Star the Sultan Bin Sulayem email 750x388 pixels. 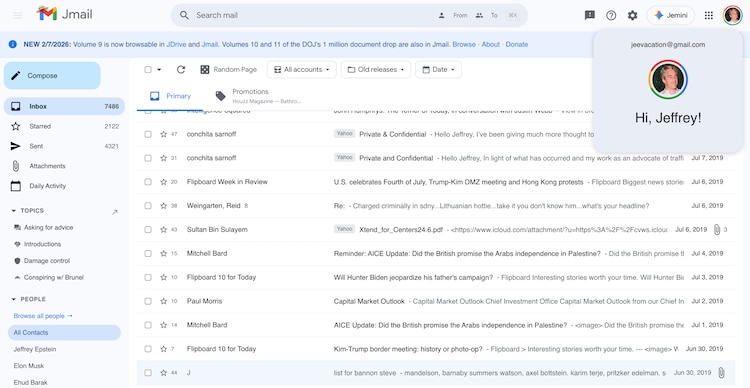pos(164,230)
